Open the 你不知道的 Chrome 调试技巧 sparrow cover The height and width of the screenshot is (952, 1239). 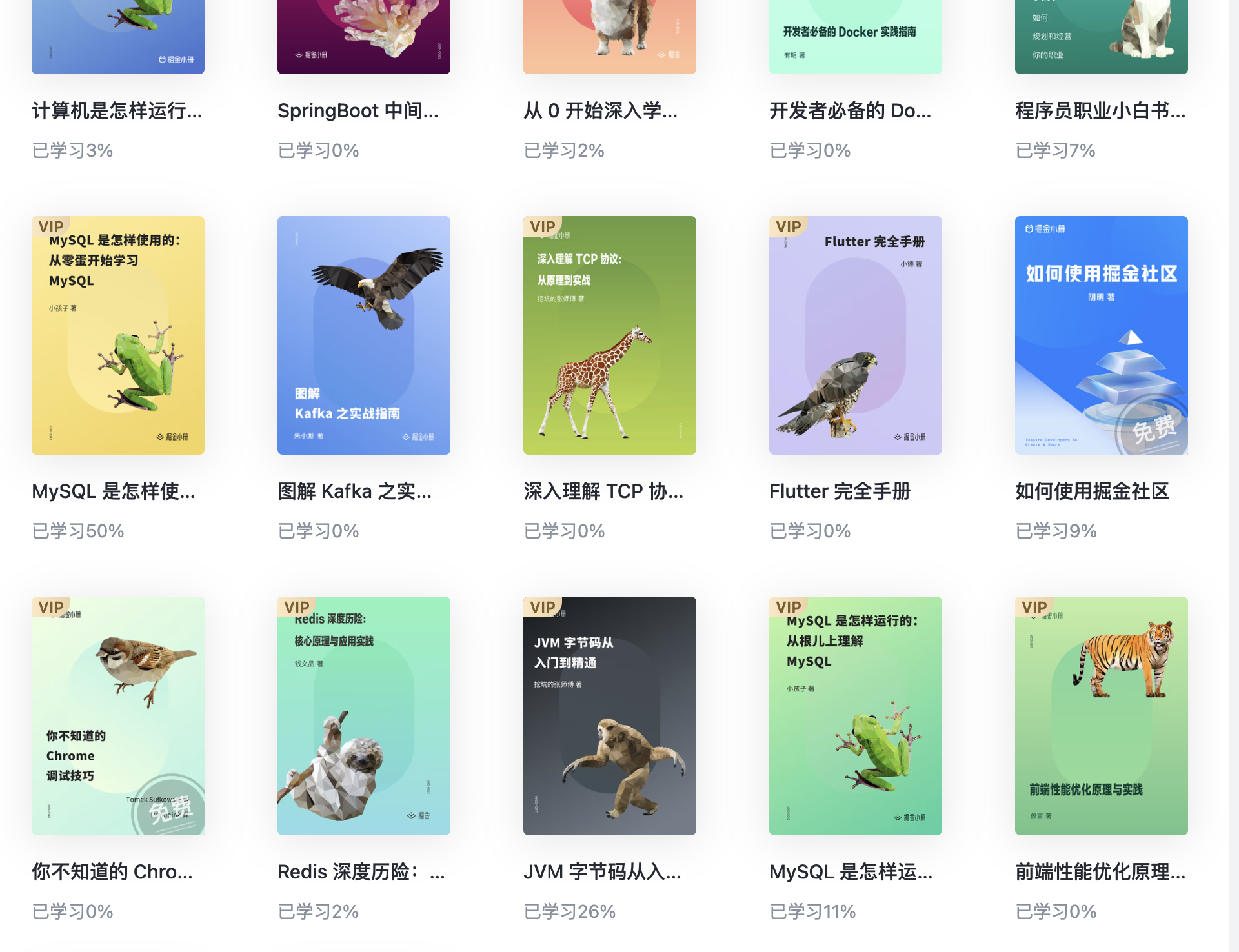coord(118,716)
